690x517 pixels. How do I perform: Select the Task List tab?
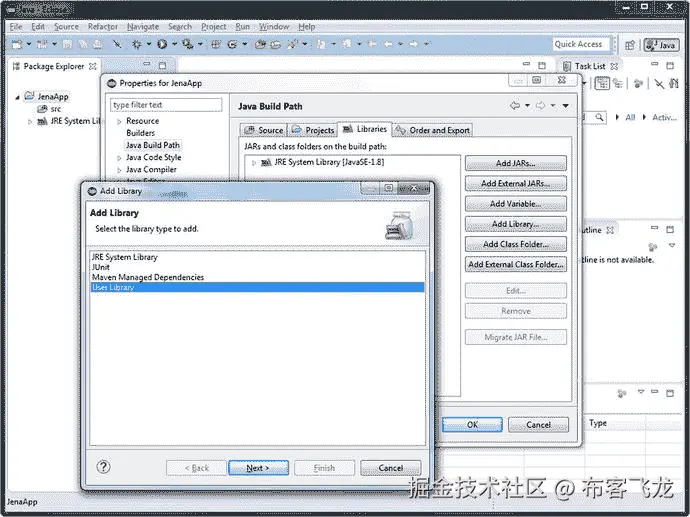(590, 66)
